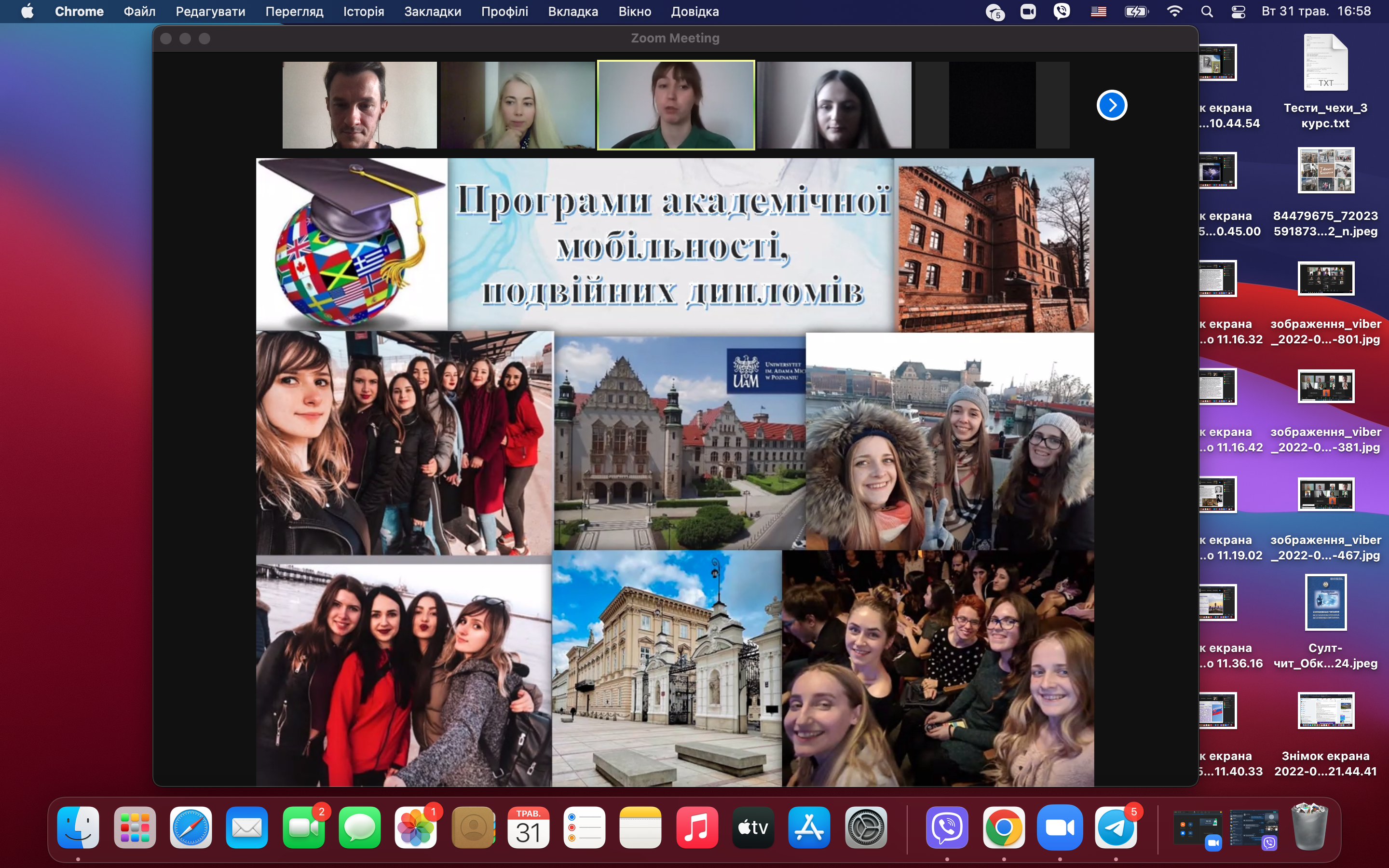
Task: Show next participants with blue arrow
Action: point(1112,105)
